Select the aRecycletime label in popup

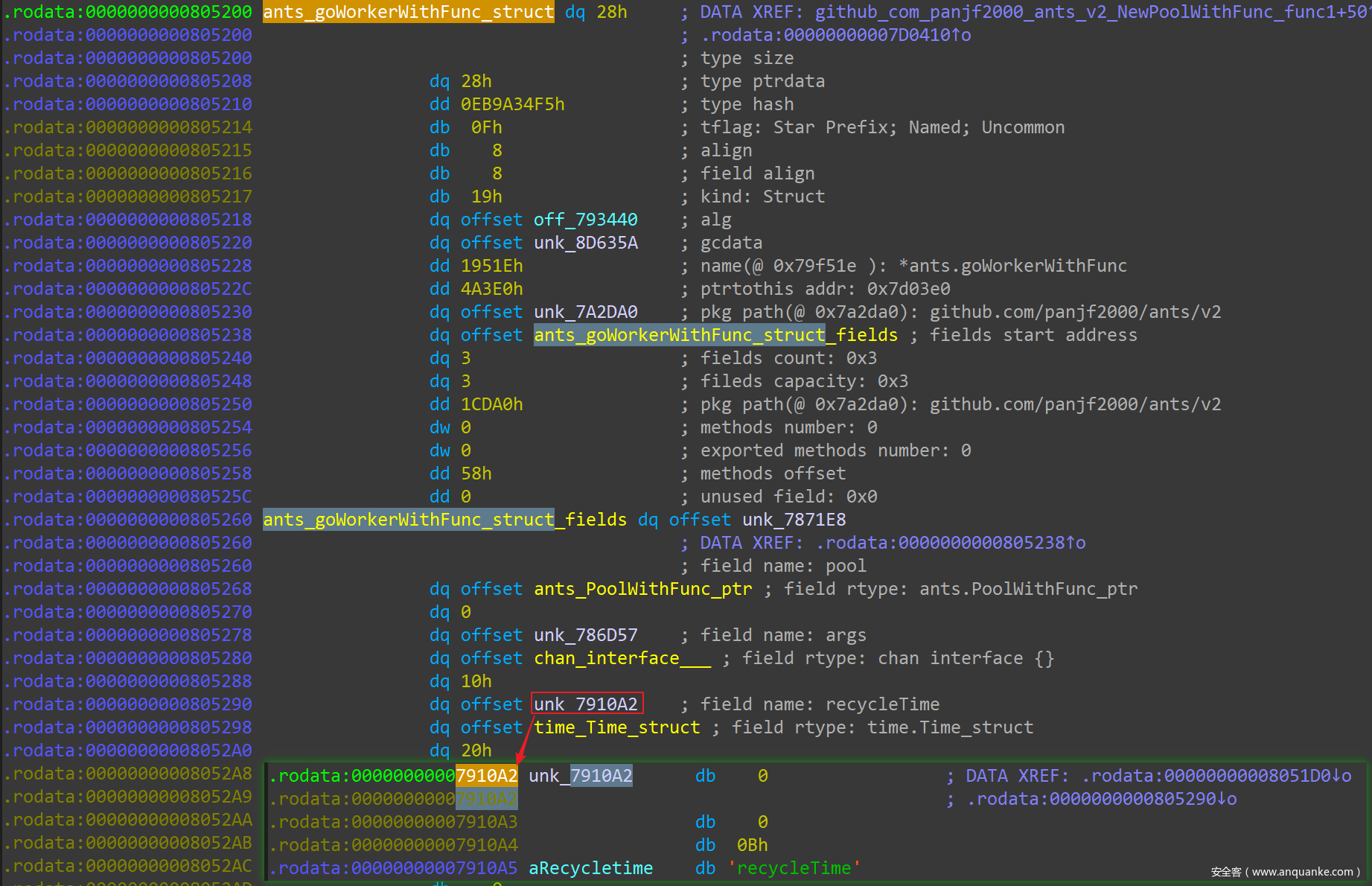(590, 868)
